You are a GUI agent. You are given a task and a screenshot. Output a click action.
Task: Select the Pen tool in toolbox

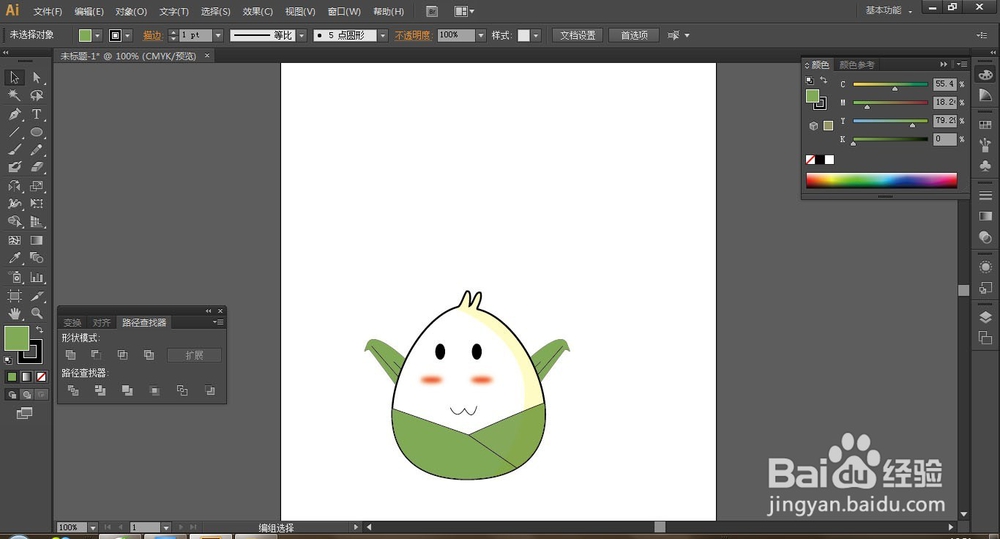(x=15, y=114)
